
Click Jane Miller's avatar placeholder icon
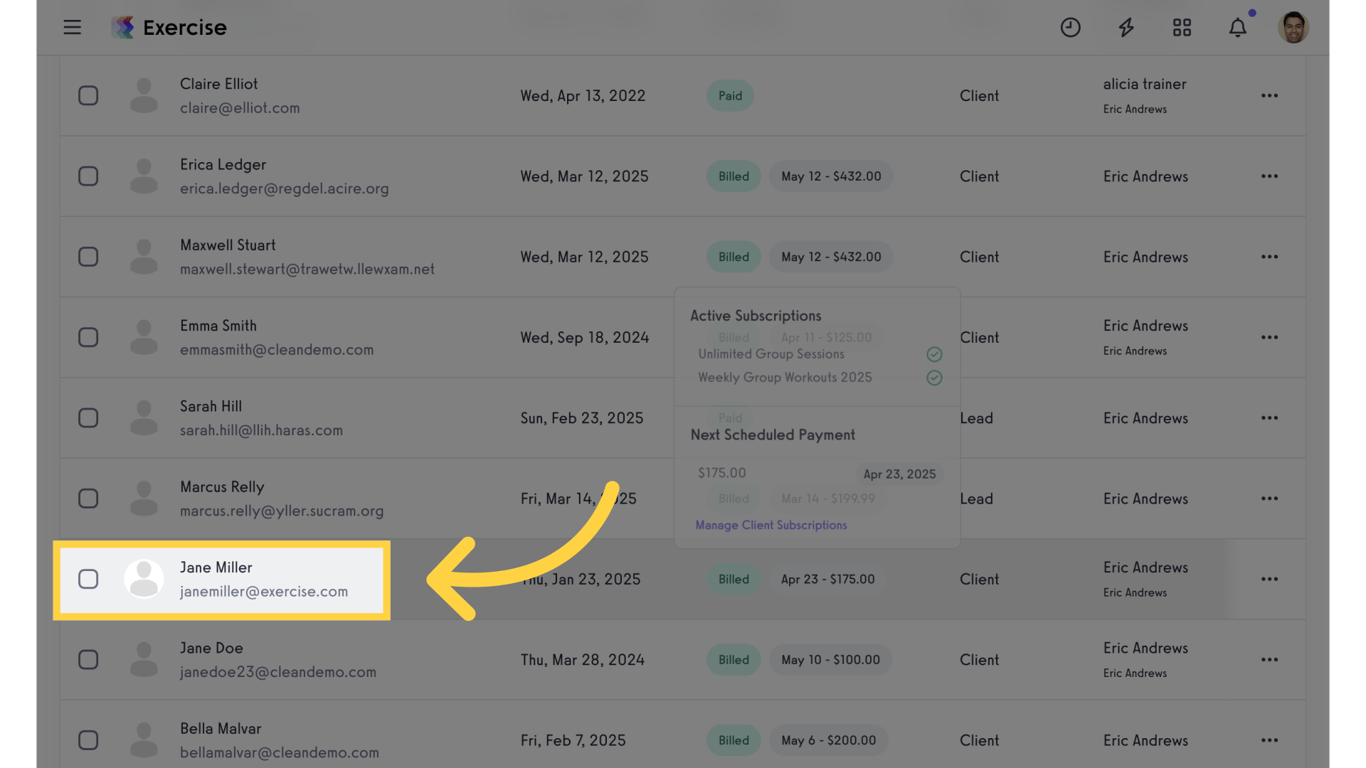[144, 579]
